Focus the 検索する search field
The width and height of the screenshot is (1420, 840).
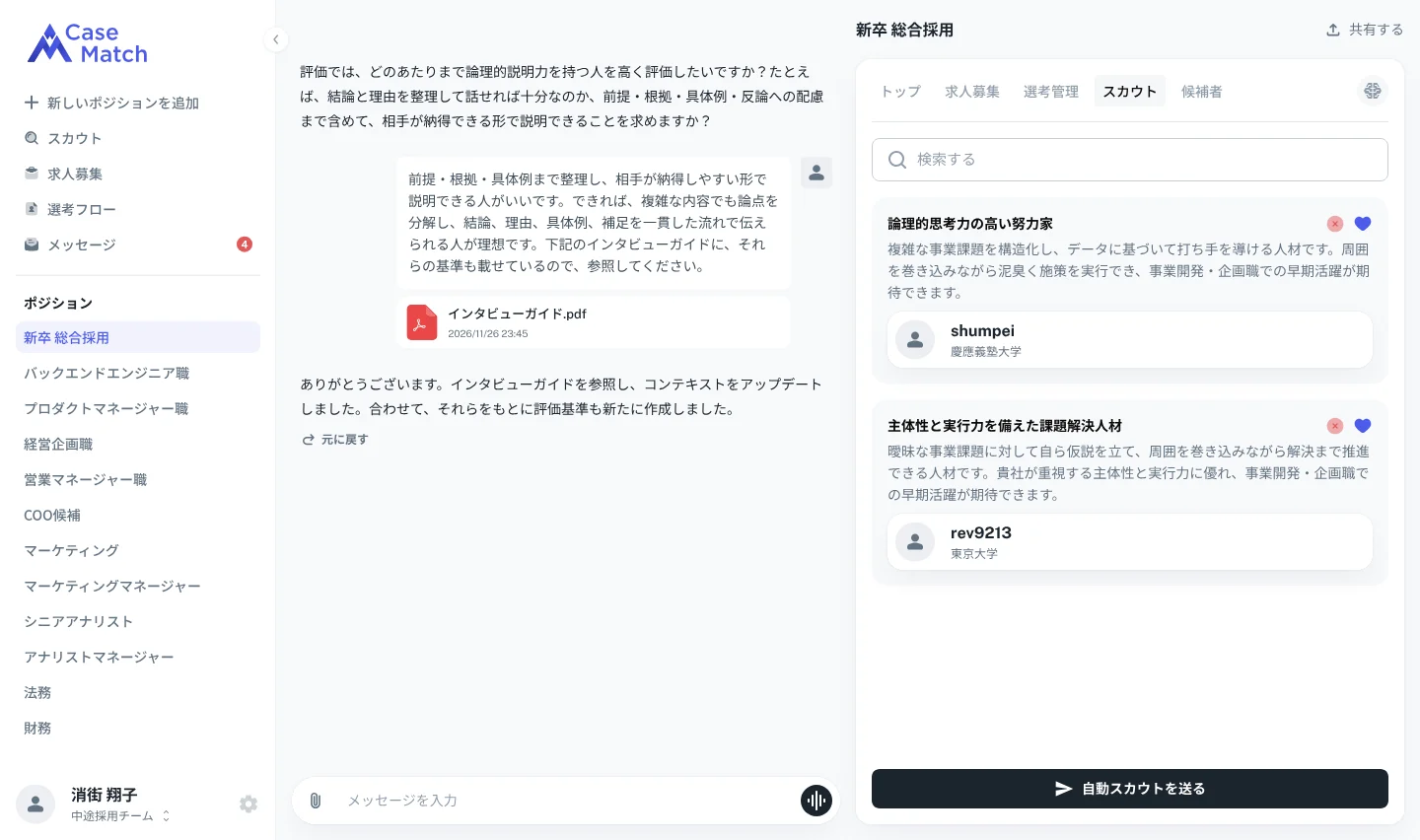click(1130, 160)
